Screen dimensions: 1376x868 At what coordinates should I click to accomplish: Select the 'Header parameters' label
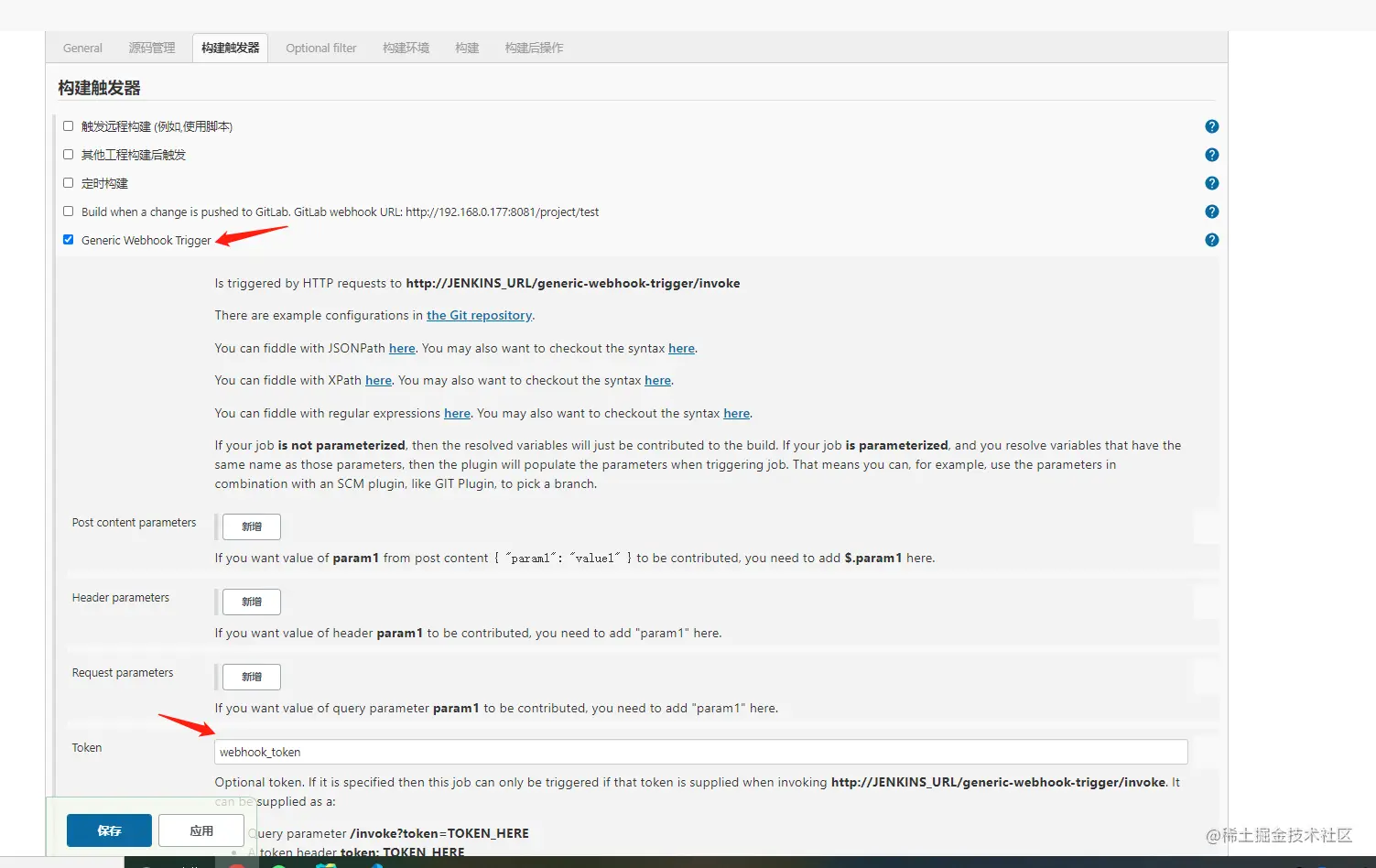pos(120,597)
